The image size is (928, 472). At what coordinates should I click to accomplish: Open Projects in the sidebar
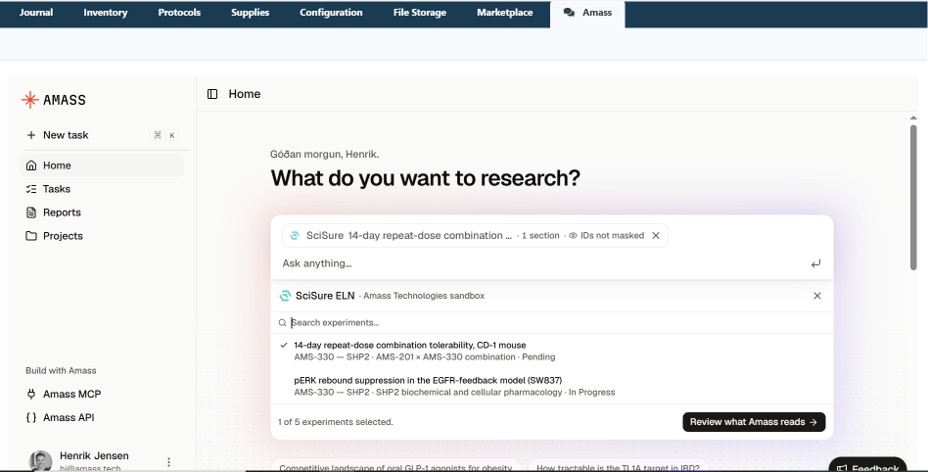[x=102, y=235]
